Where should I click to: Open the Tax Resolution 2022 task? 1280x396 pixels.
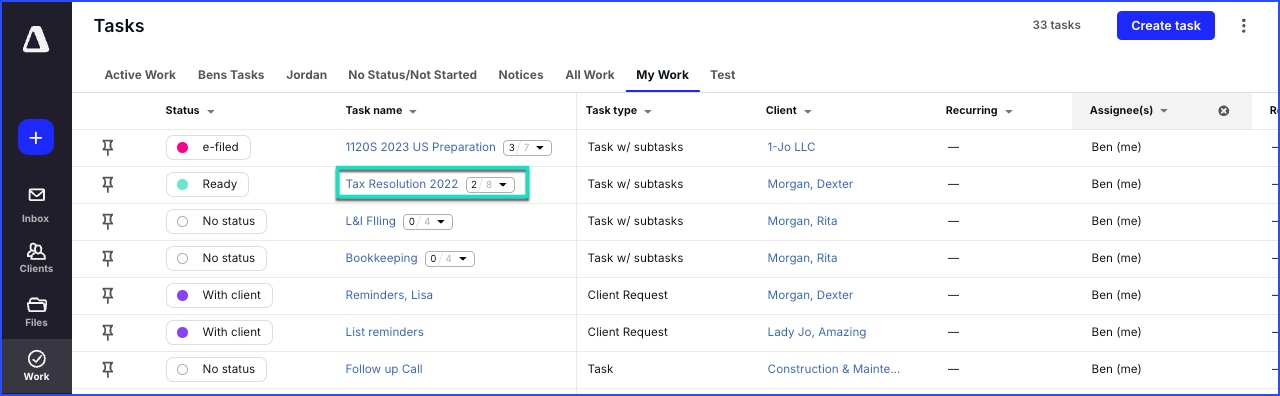401,184
